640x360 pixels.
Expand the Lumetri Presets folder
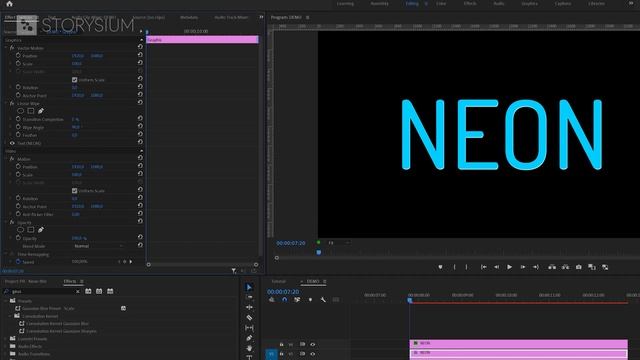click(6, 339)
